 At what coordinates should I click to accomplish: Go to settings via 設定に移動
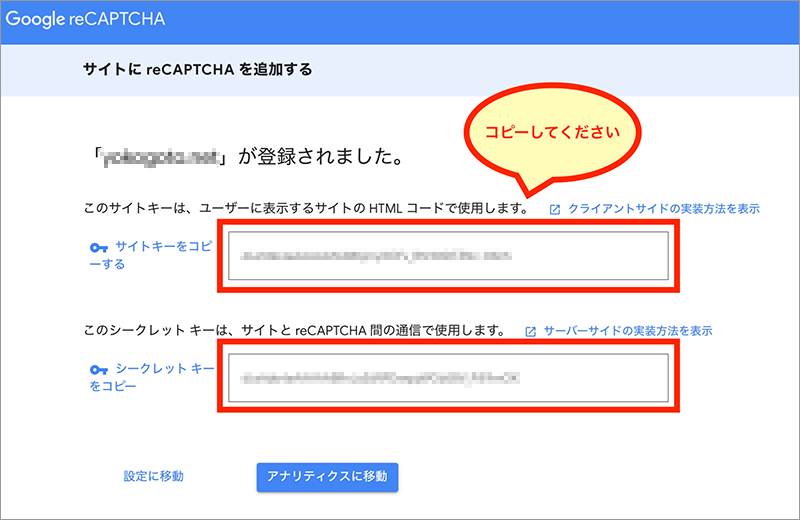pyautogui.click(x=154, y=476)
